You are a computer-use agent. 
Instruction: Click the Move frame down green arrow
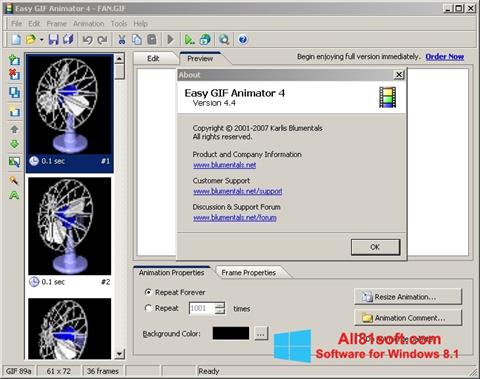tap(14, 144)
